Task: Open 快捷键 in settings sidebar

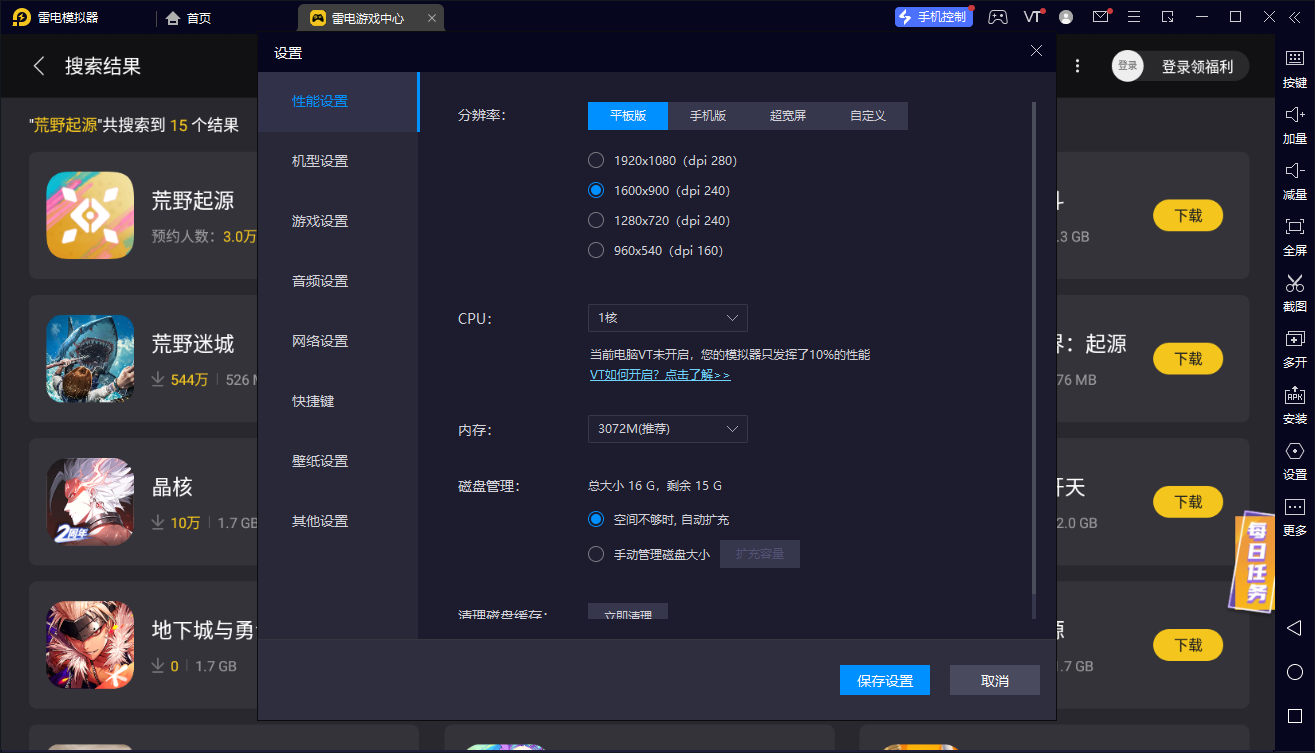Action: (338, 402)
